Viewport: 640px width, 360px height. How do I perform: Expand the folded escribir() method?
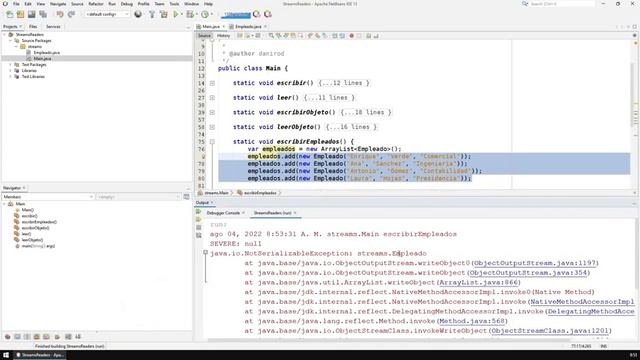tap(212, 83)
